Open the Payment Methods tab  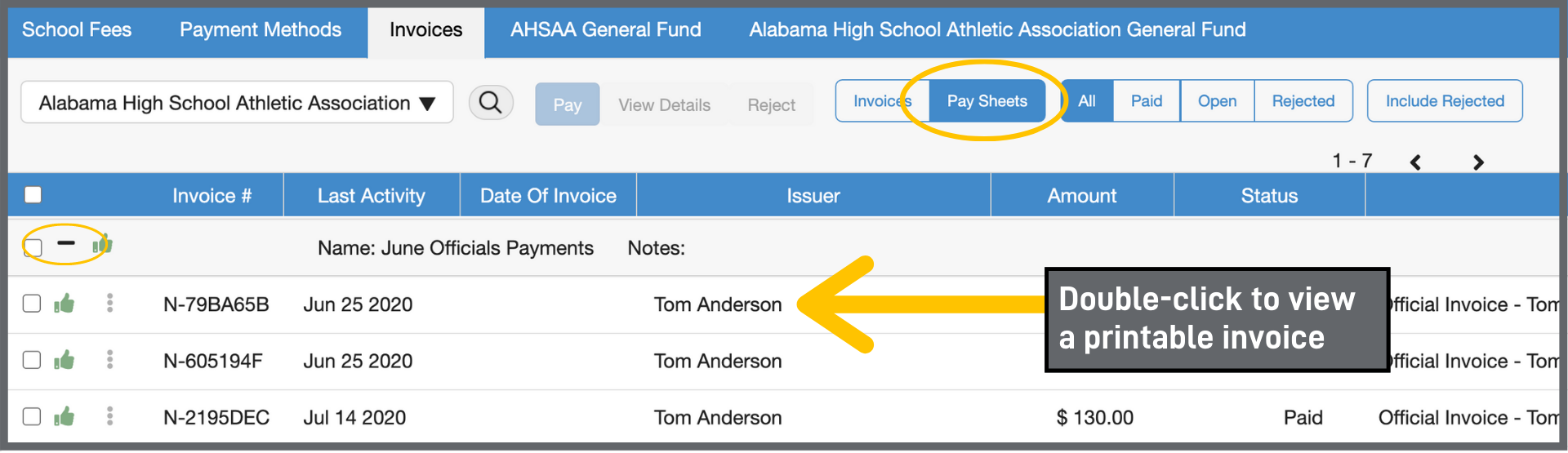pyautogui.click(x=261, y=30)
